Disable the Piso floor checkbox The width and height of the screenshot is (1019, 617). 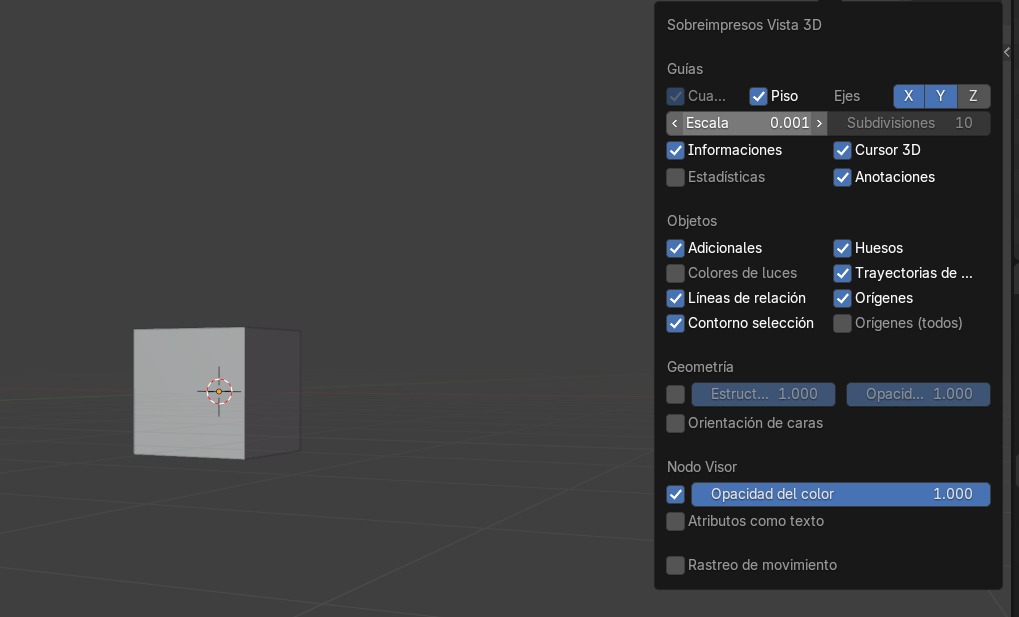(758, 96)
